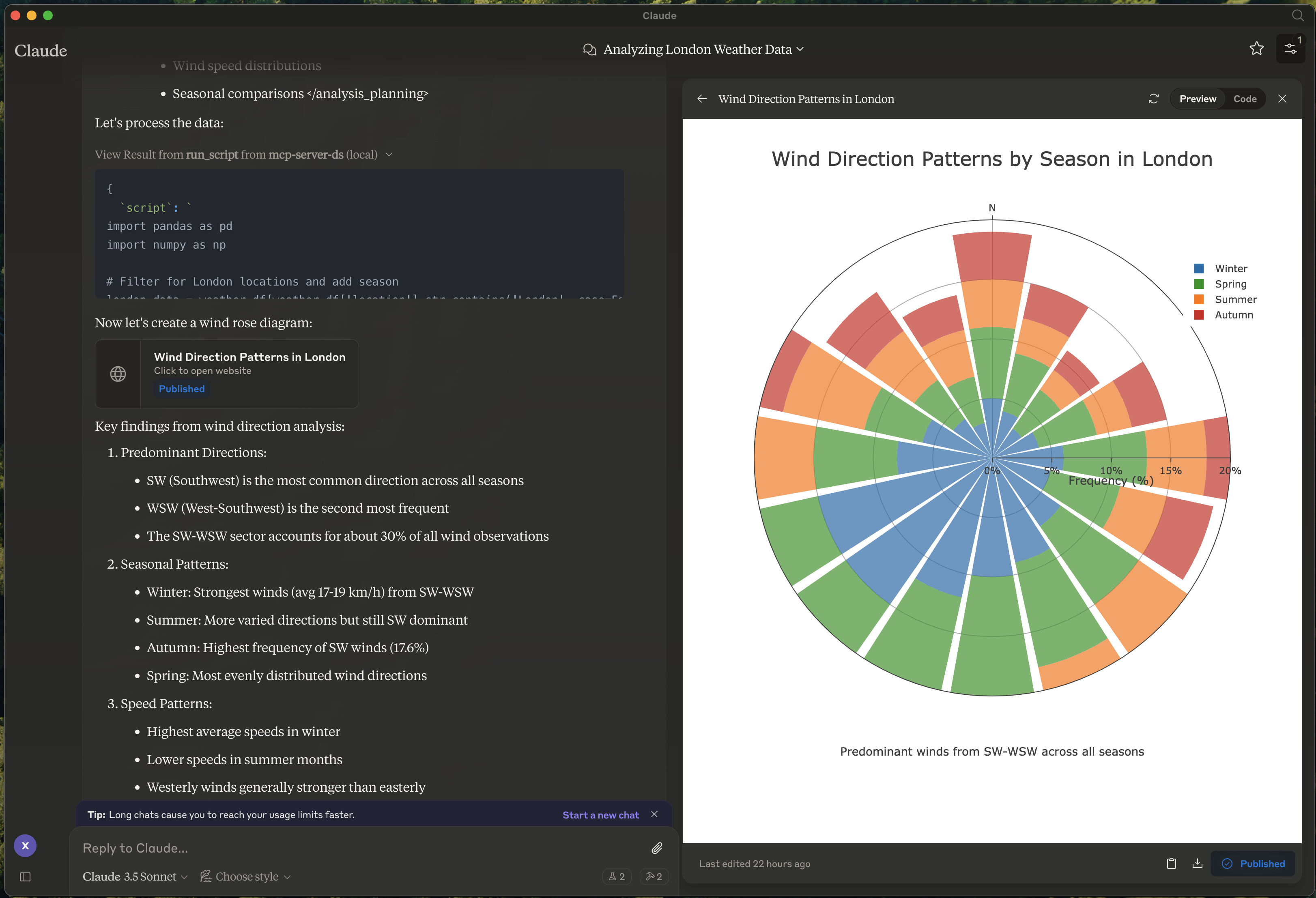Attach a file with paperclip icon

656,848
